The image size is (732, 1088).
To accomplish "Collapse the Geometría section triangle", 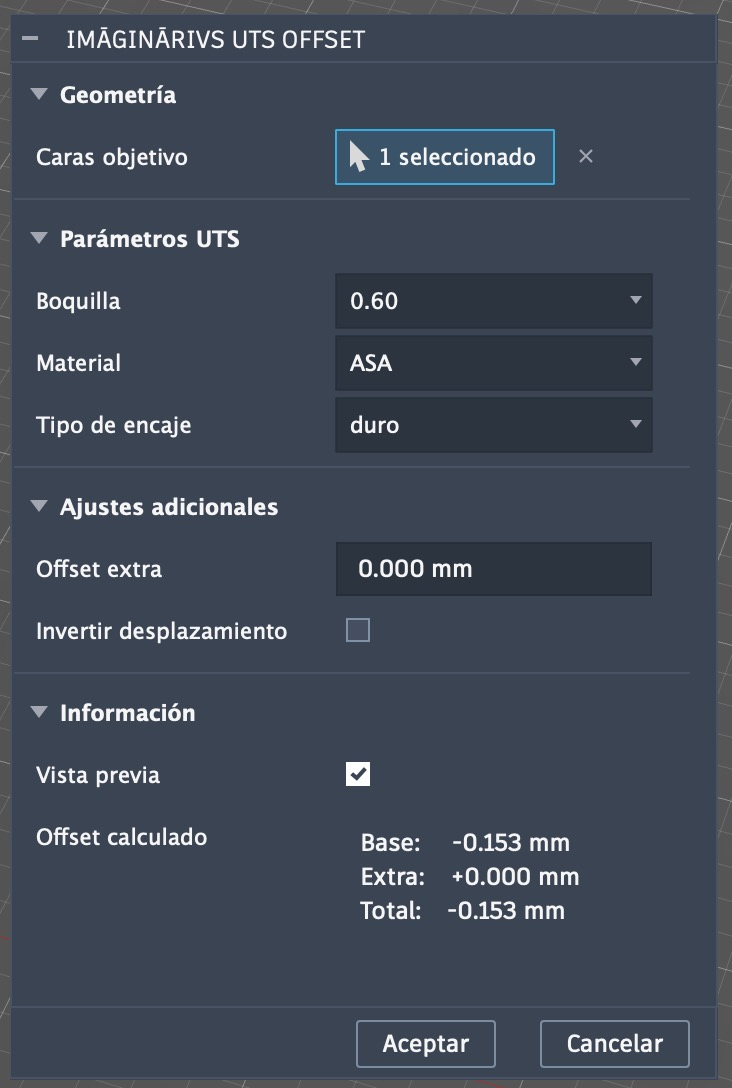I will [x=39, y=95].
